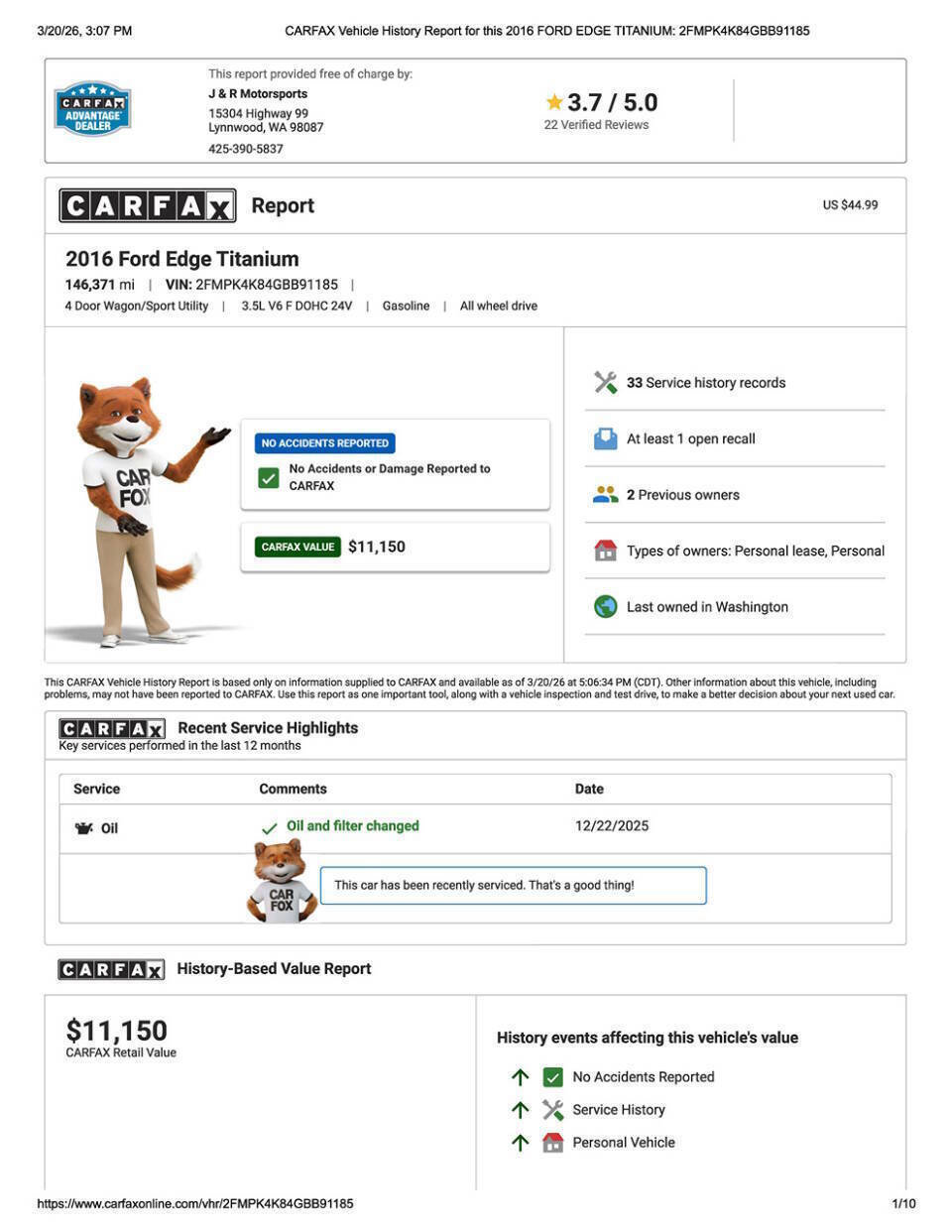Select the NO ACCIDENTS REPORTED blue label
This screenshot has height=1232, width=952.
coord(324,443)
